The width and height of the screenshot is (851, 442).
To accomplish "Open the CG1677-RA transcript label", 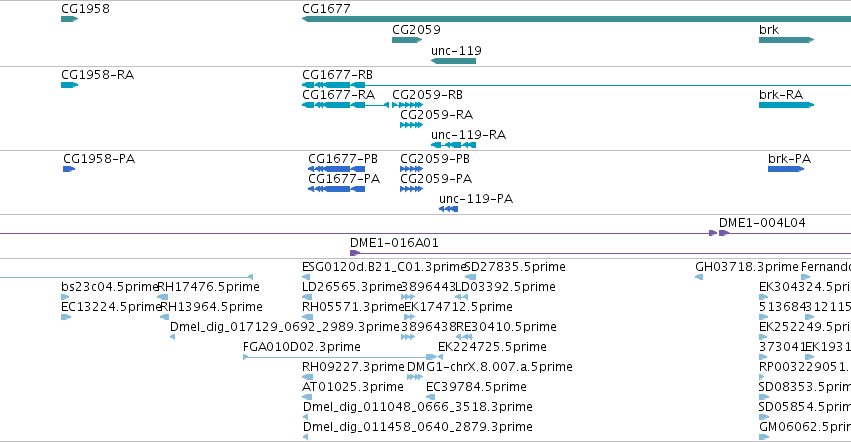I will [x=339, y=94].
